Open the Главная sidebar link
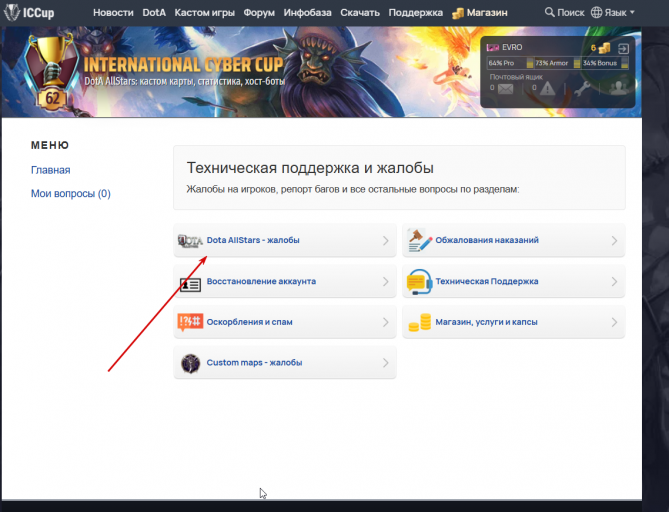Screen dimensions: 669x512 click(50, 170)
